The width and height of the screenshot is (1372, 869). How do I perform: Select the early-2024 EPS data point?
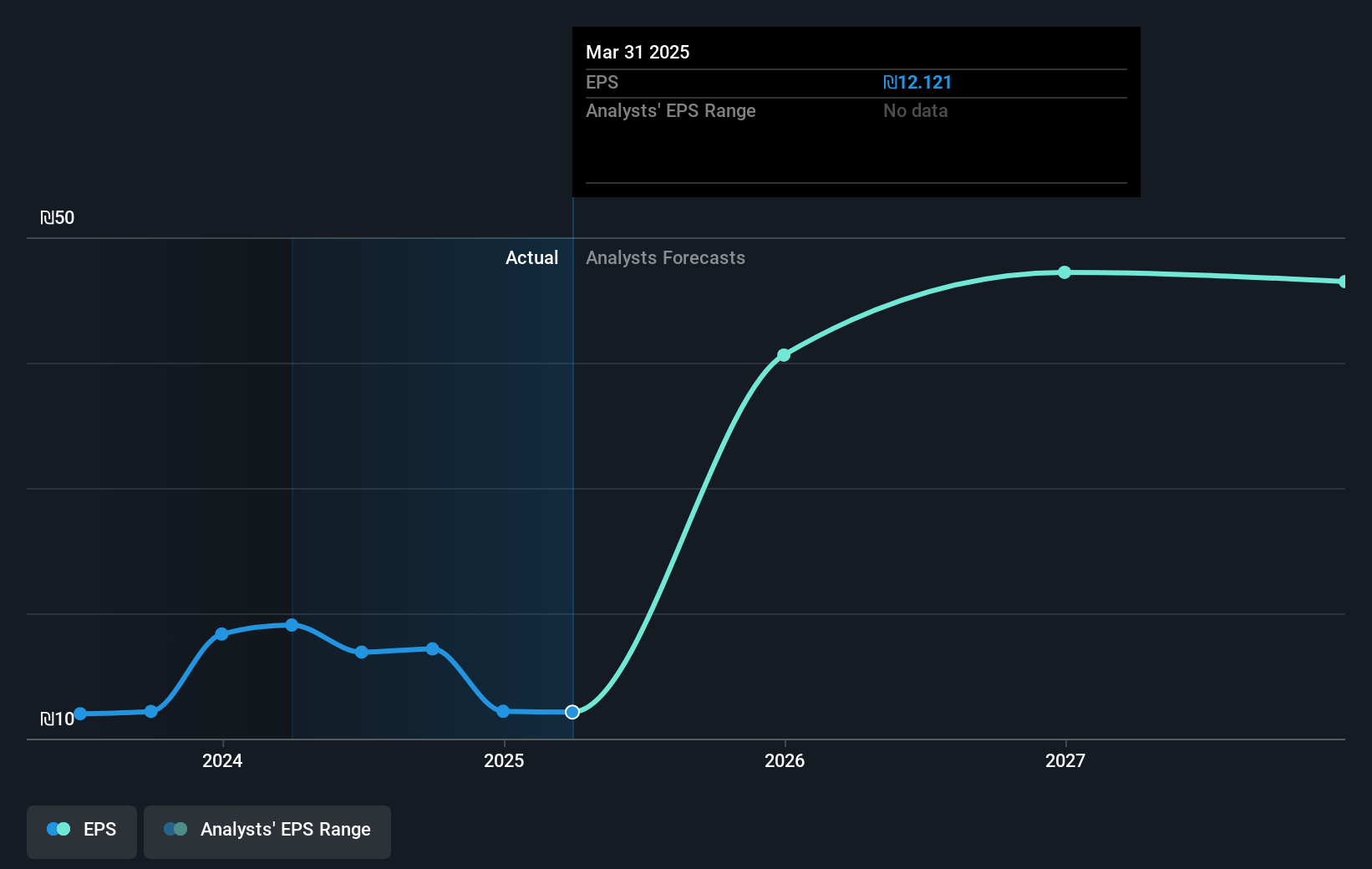tap(221, 634)
